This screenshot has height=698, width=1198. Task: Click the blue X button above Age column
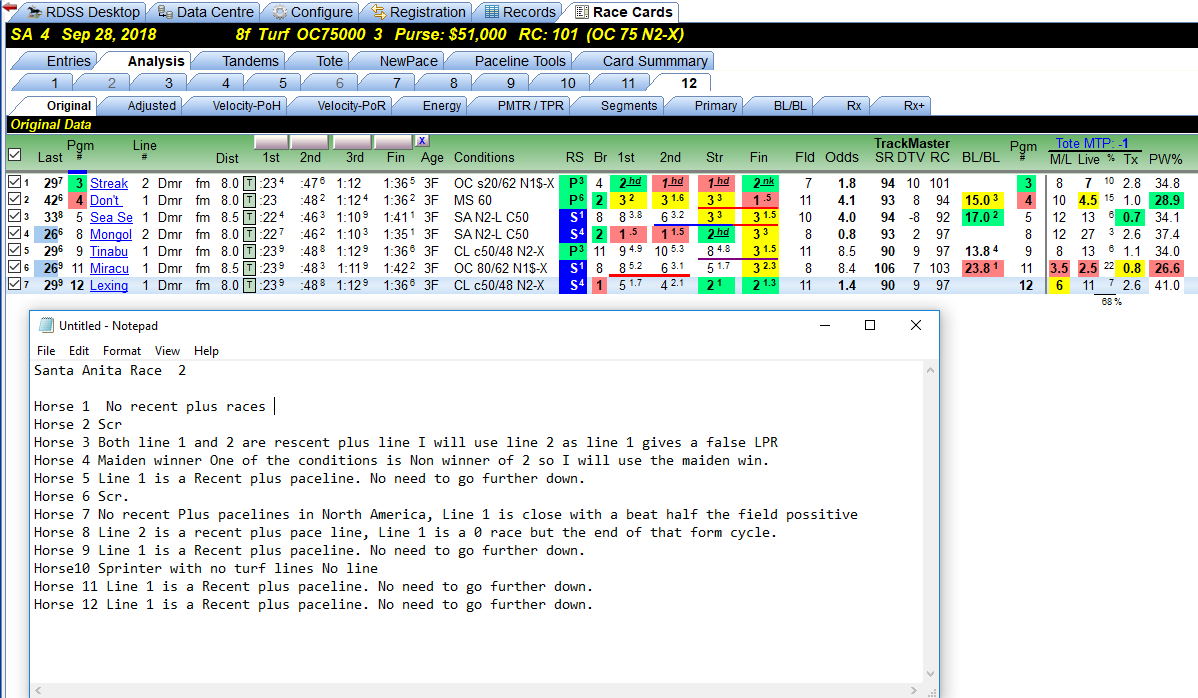click(x=423, y=141)
